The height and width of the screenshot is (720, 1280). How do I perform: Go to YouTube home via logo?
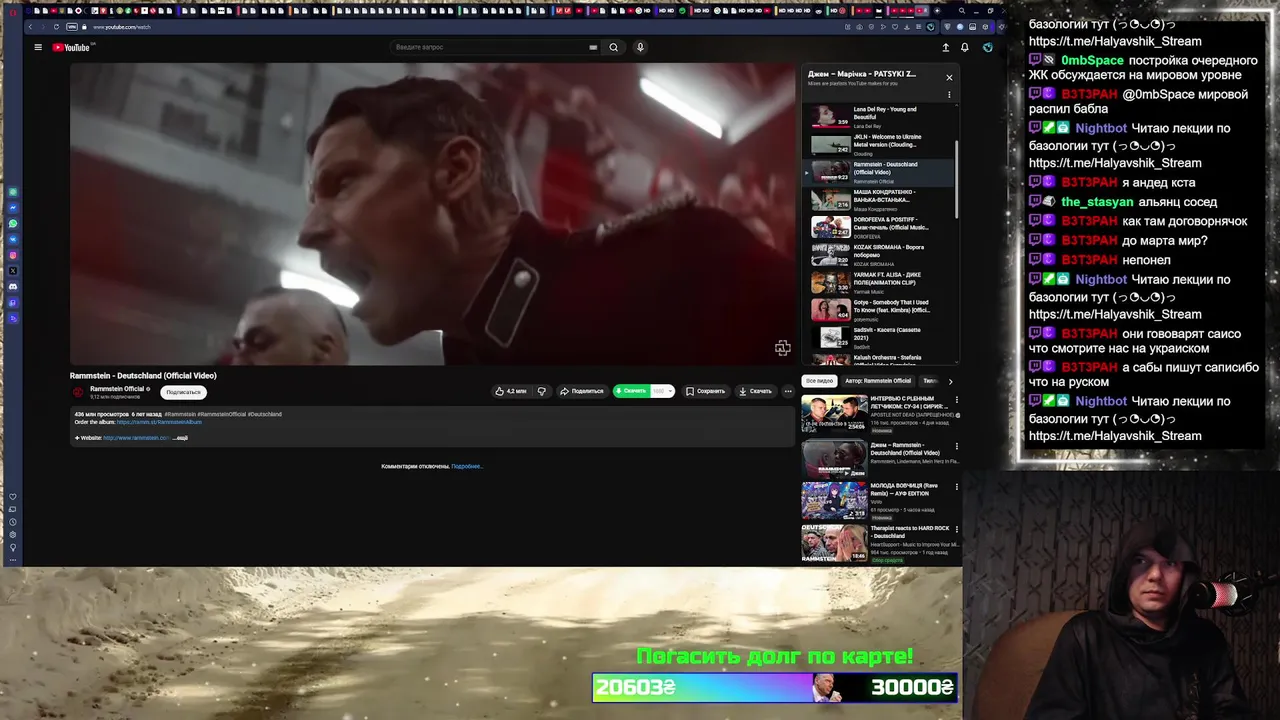72,47
